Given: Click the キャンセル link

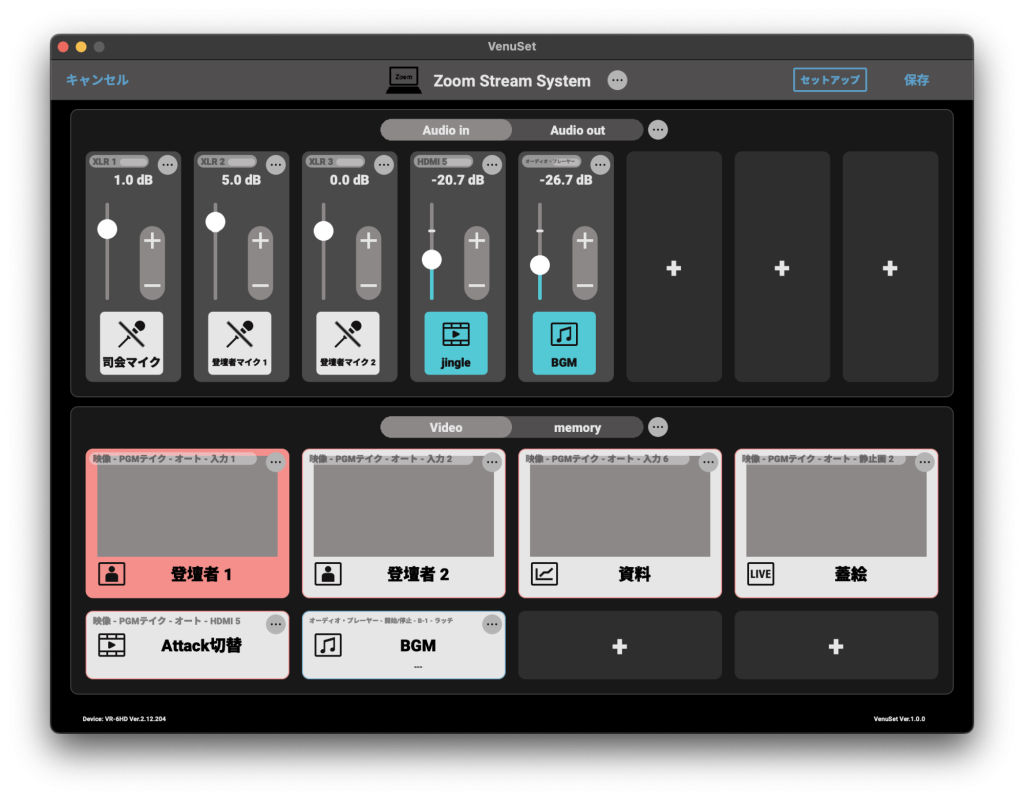Looking at the screenshot, I should click(97, 80).
